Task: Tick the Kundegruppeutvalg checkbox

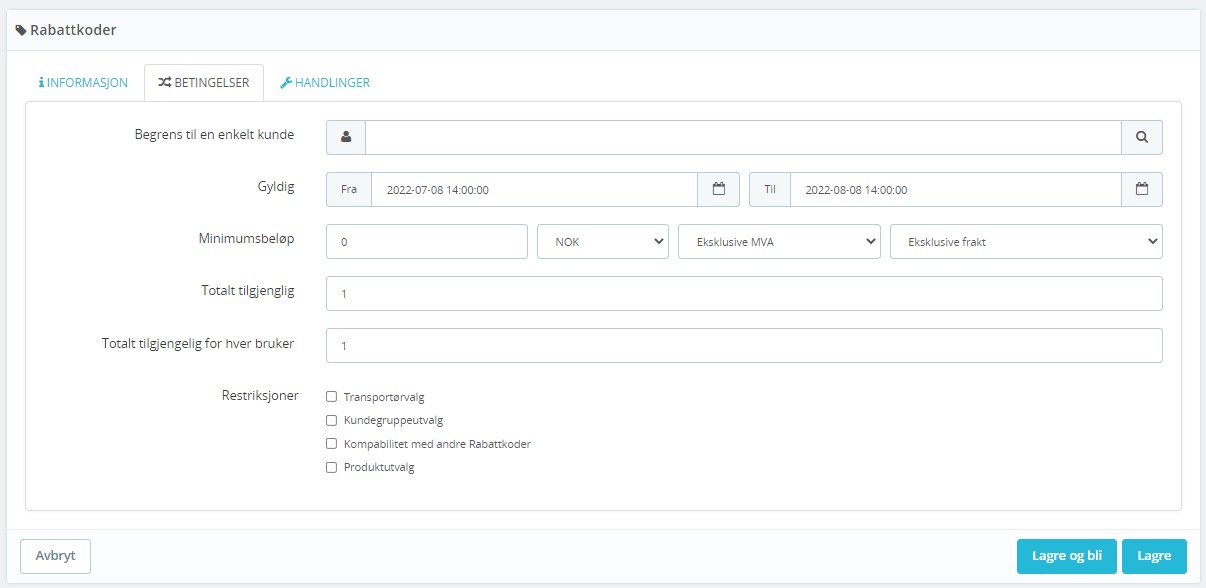Action: (332, 420)
